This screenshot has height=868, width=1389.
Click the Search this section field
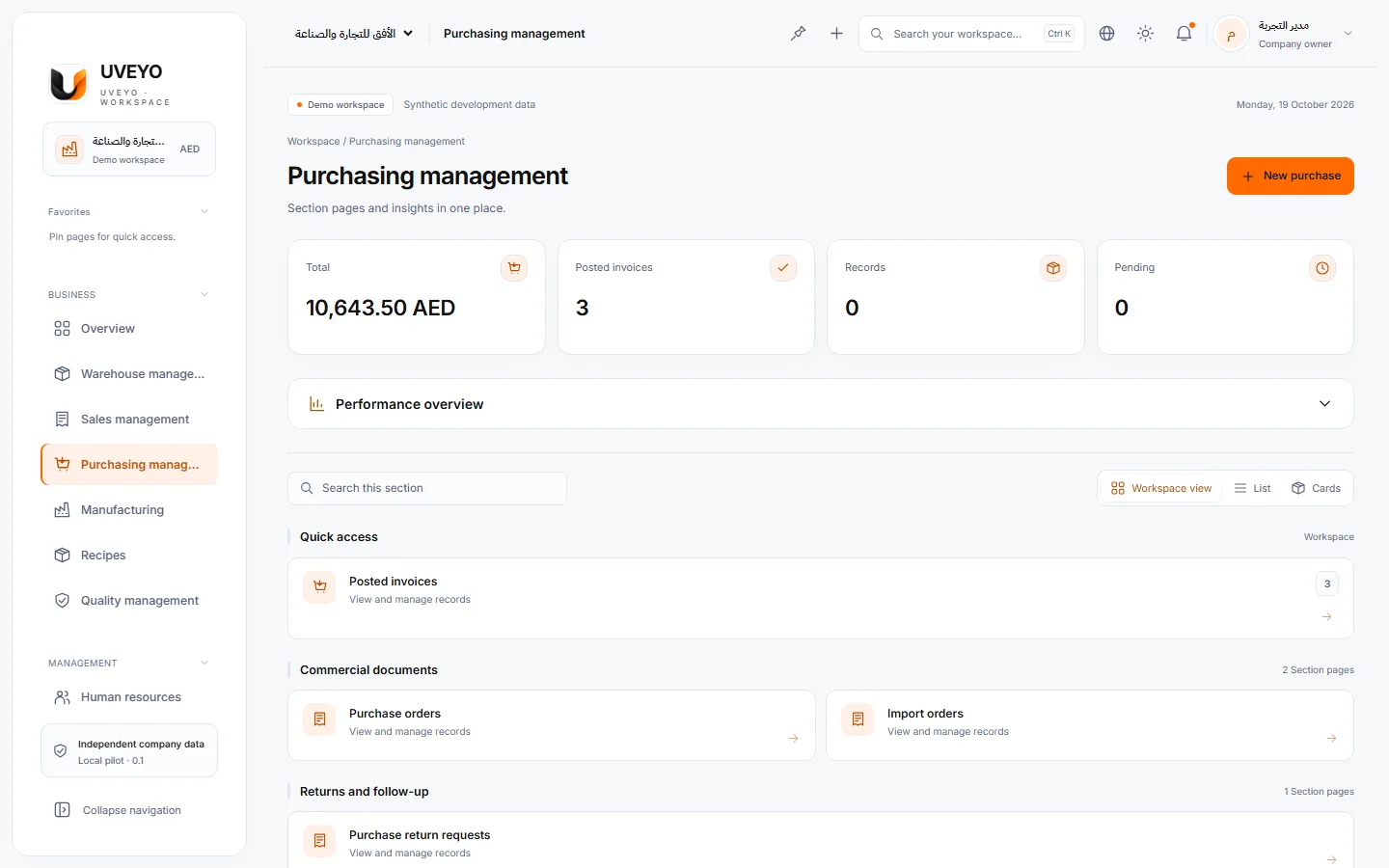tap(427, 488)
